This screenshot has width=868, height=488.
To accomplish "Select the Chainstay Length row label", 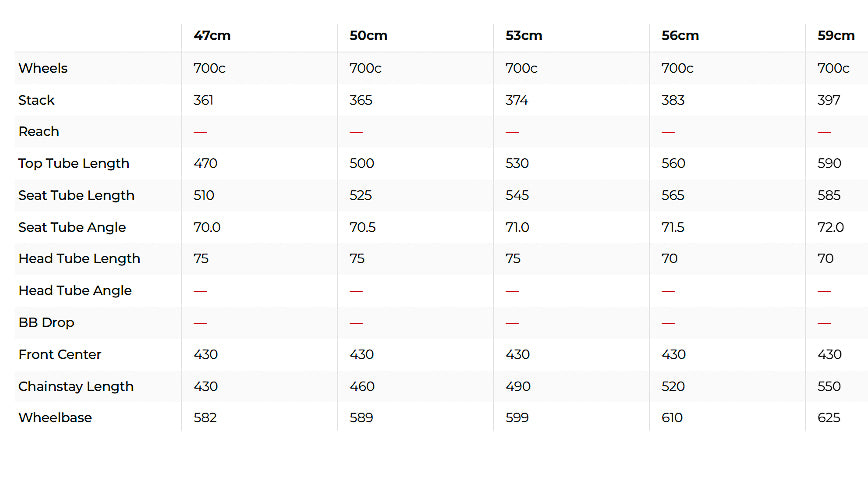I will [76, 387].
